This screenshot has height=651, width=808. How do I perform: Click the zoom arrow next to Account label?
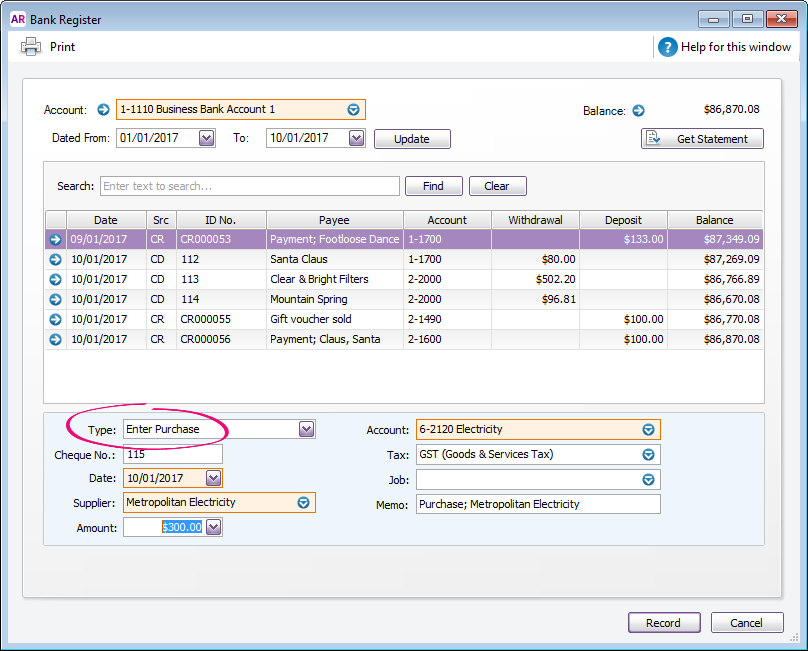click(x=102, y=110)
